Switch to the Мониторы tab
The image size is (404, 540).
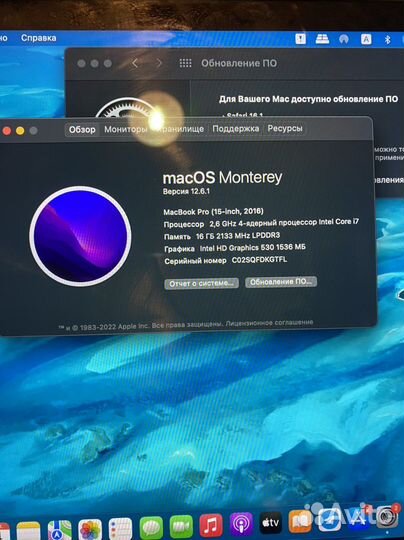(126, 129)
